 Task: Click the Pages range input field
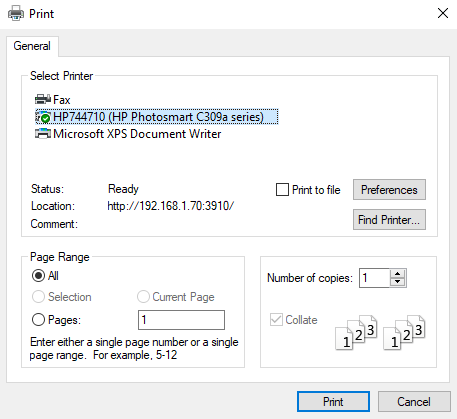181,320
